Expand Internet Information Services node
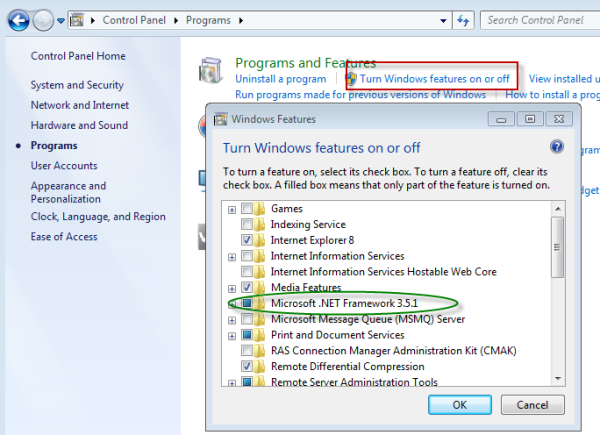Screen dimensions: 600x435 coord(232,257)
